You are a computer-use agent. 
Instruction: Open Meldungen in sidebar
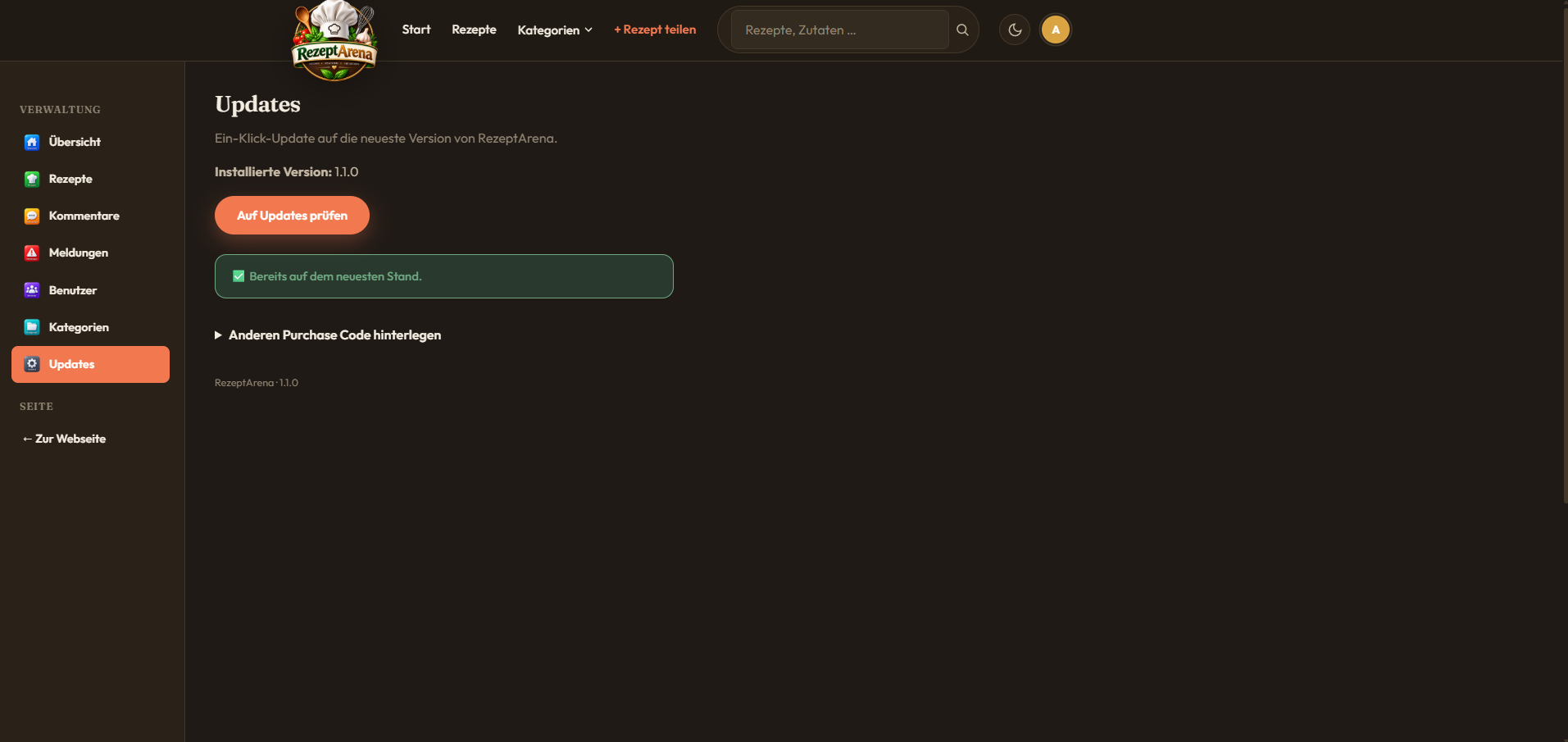tap(90, 253)
